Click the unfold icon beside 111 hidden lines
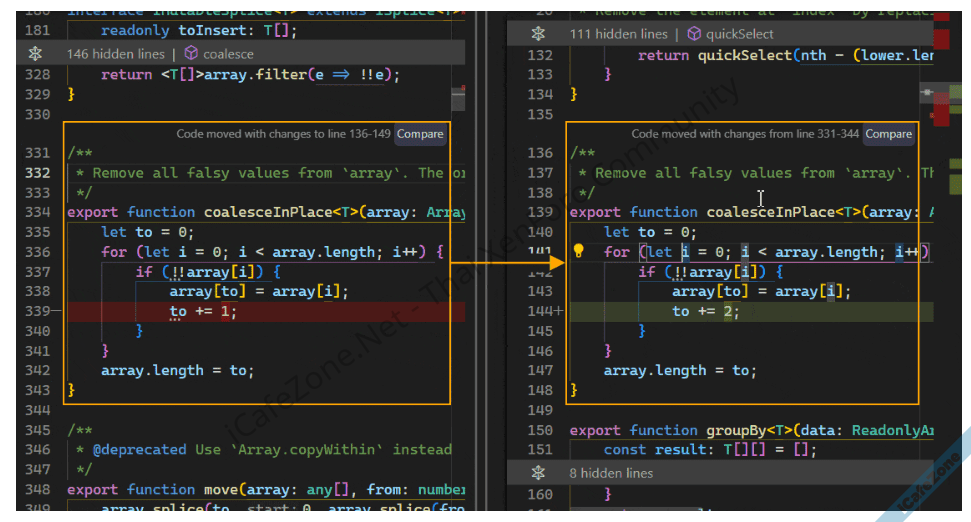The height and width of the screenshot is (522, 971). pos(539,34)
